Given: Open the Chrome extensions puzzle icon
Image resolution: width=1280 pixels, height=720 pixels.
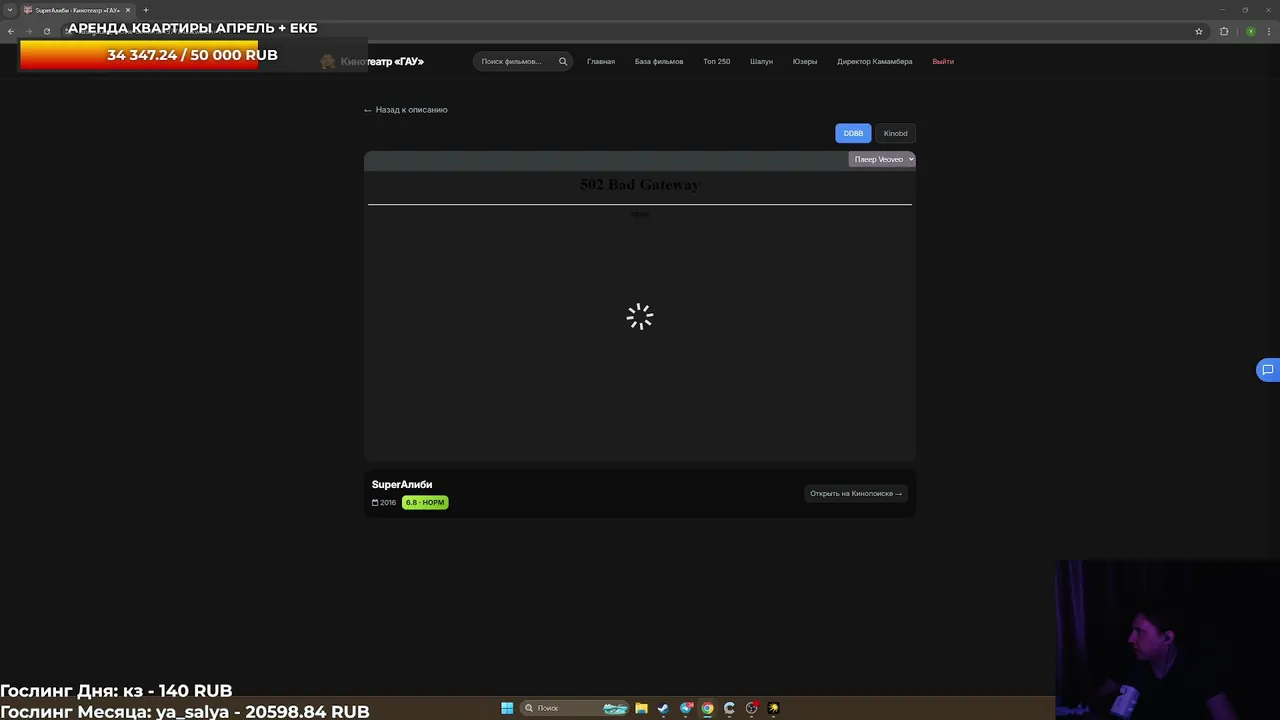Looking at the screenshot, I should [1224, 31].
